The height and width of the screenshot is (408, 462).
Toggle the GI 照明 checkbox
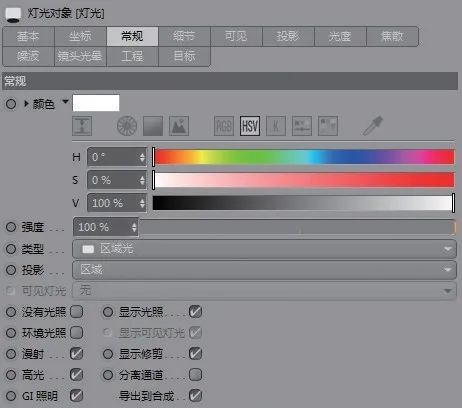point(77,396)
